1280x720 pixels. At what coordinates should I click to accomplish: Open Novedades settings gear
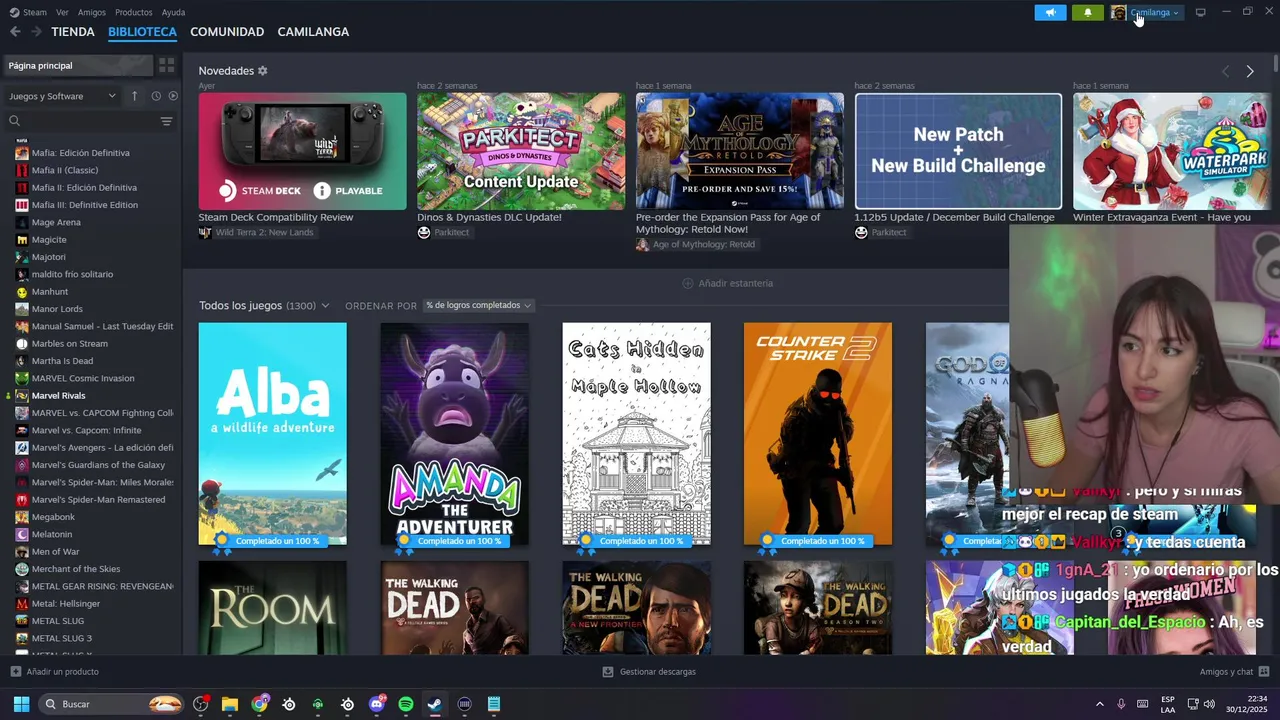click(263, 71)
